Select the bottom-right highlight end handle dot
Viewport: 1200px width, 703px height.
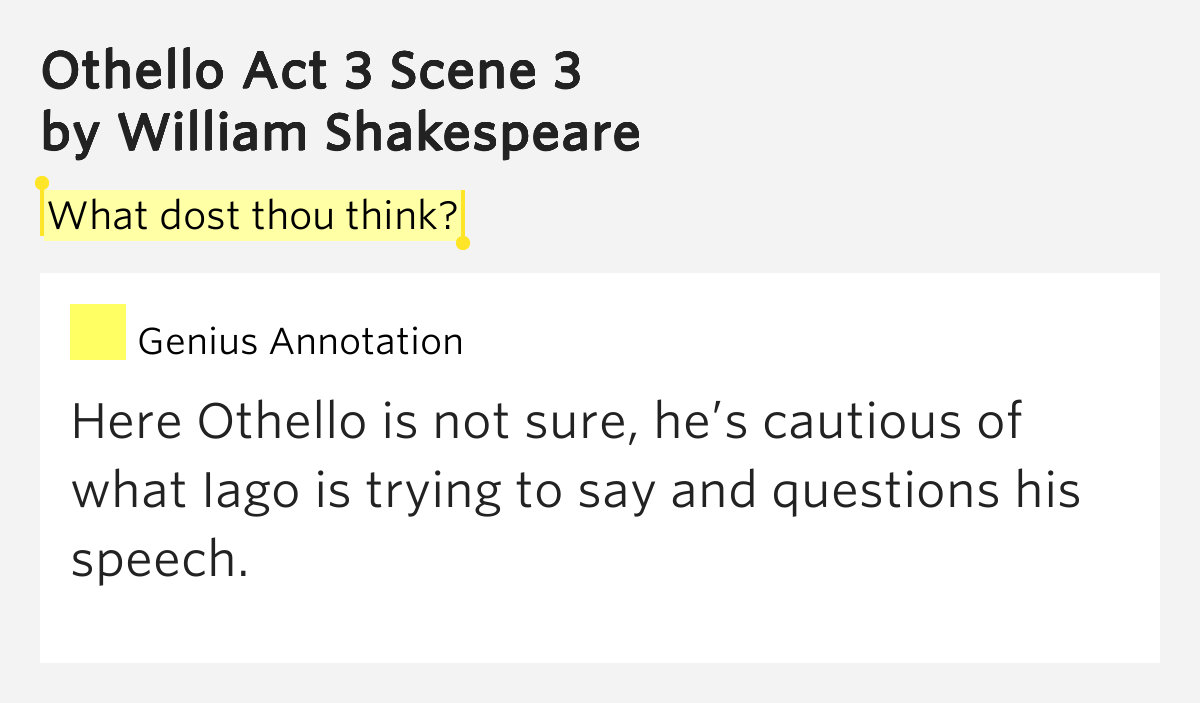pyautogui.click(x=463, y=243)
